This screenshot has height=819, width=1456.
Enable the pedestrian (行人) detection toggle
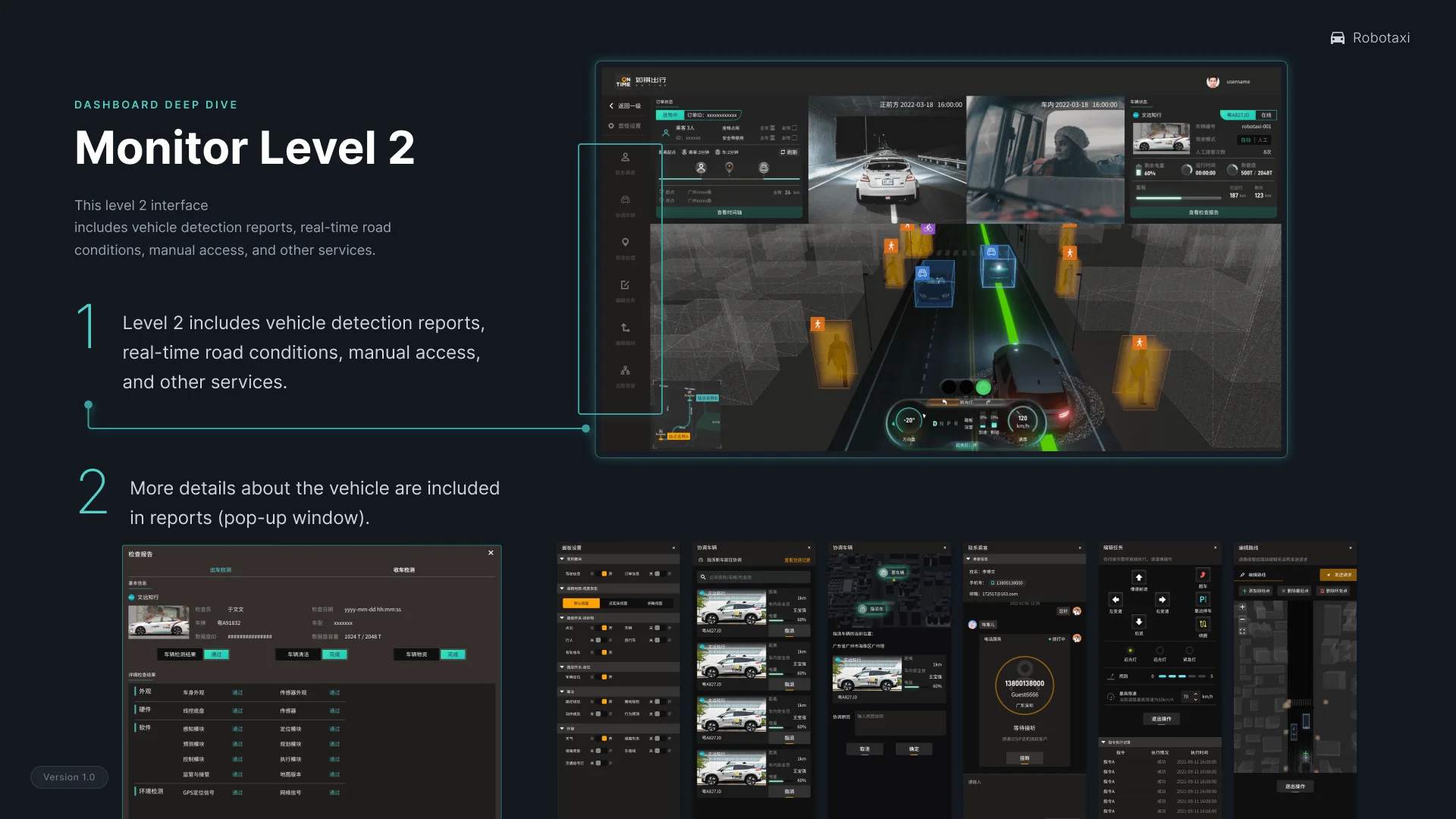(x=599, y=640)
